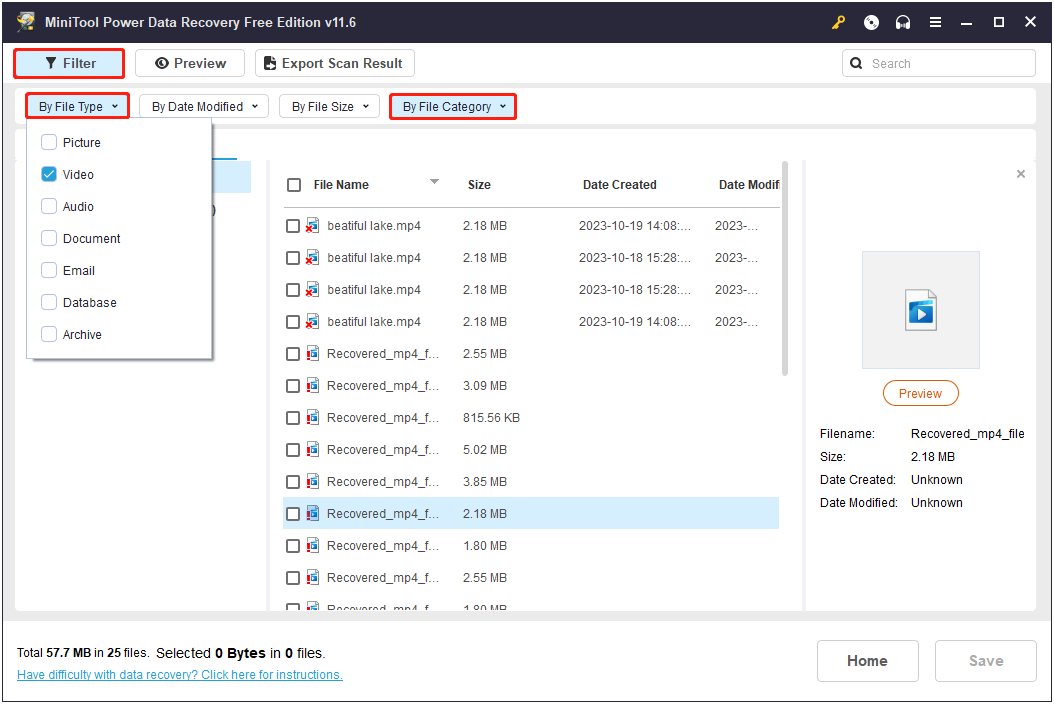Open By Date Modified dropdown
Screen dimensions: 1054x704
pos(204,106)
